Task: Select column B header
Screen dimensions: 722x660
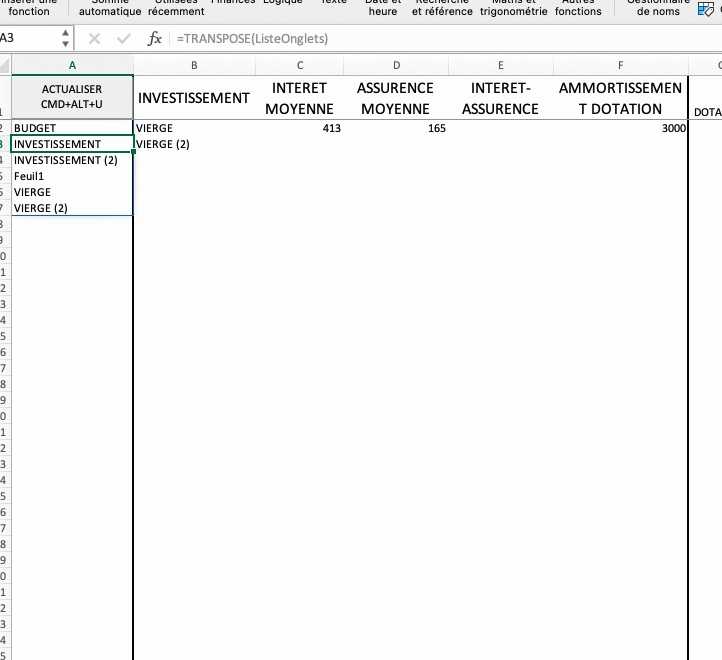Action: click(x=194, y=65)
